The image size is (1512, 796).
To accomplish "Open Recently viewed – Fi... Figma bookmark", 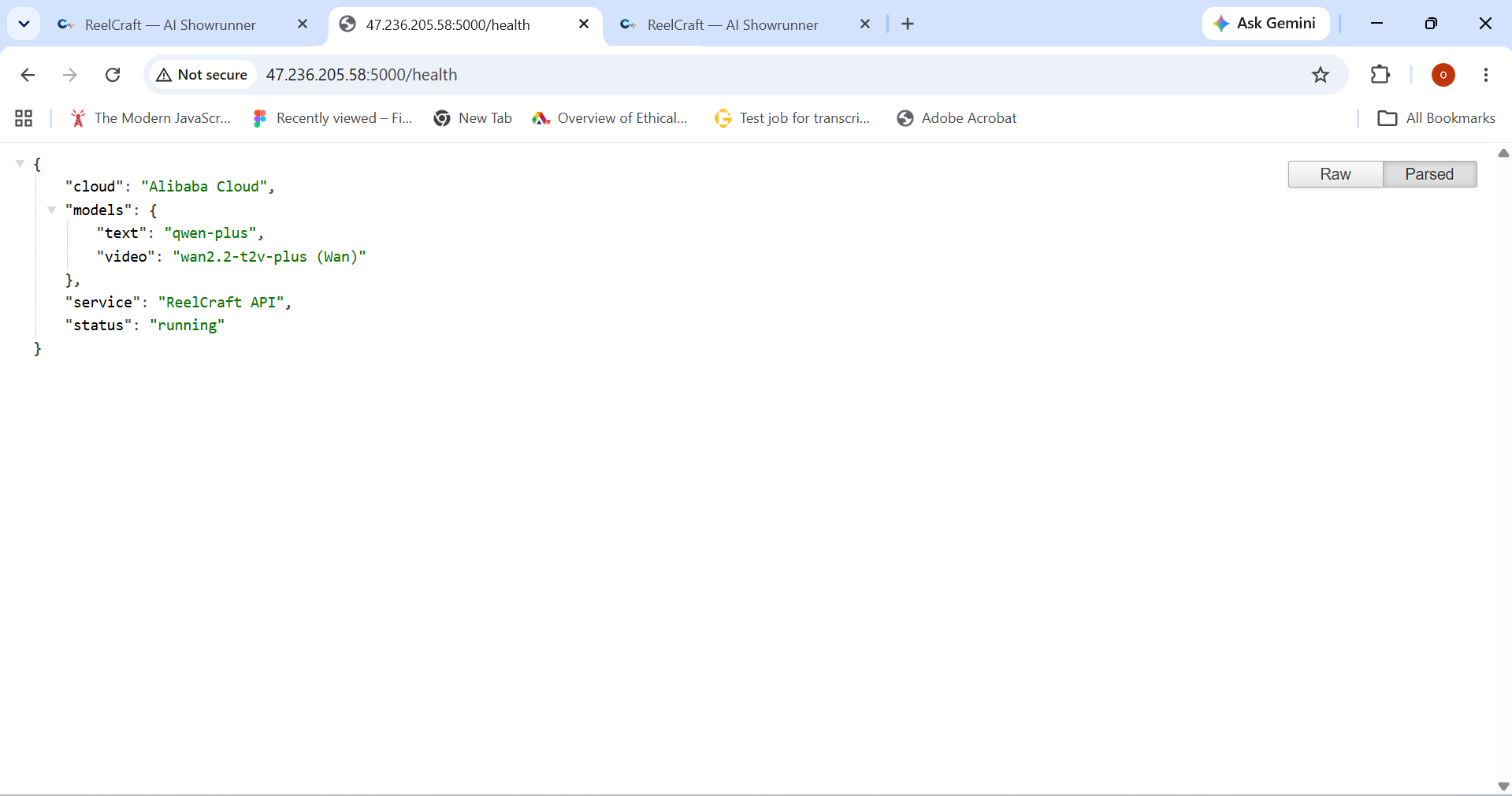I will click(332, 118).
